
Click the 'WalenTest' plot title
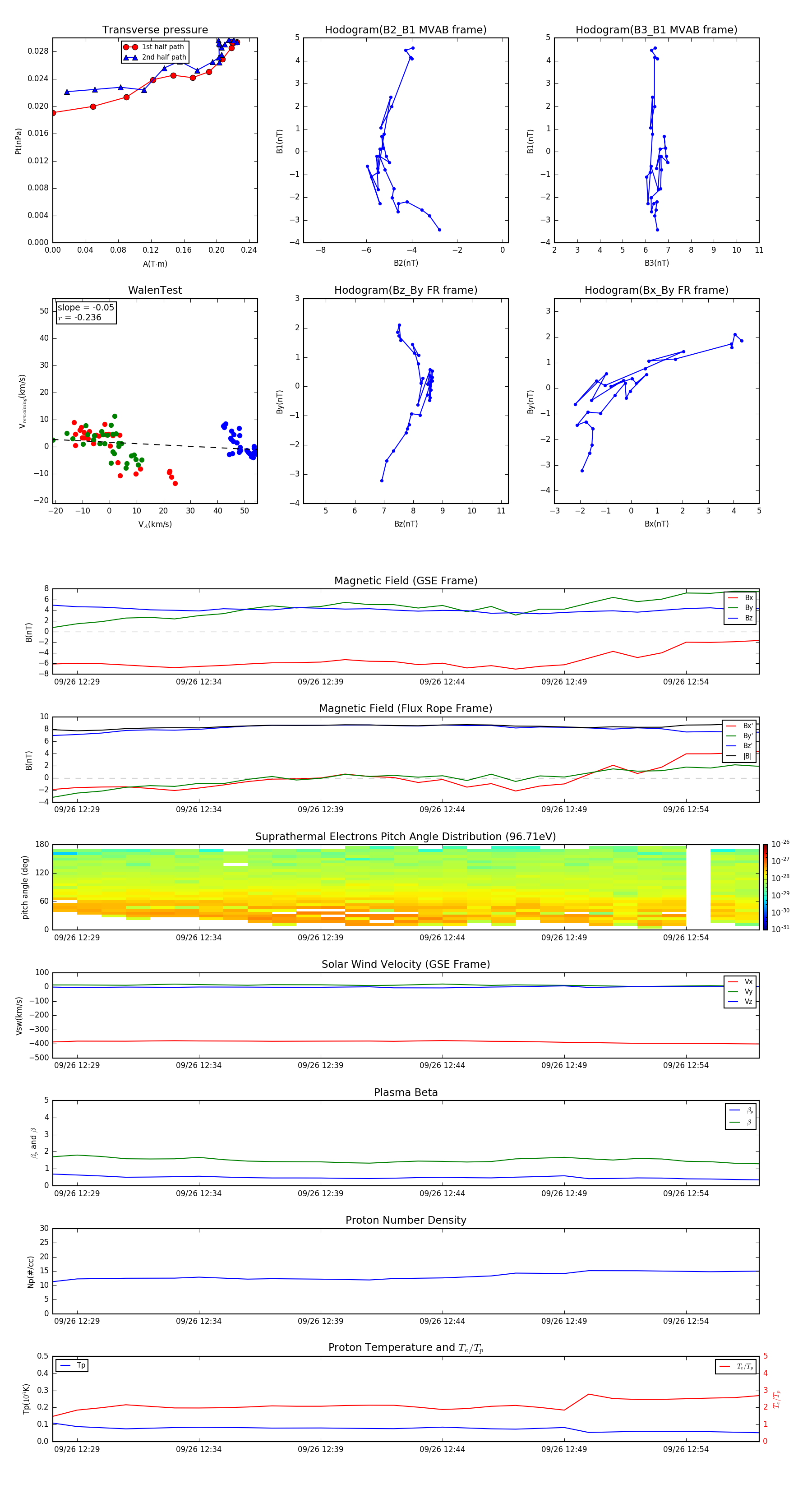point(155,290)
